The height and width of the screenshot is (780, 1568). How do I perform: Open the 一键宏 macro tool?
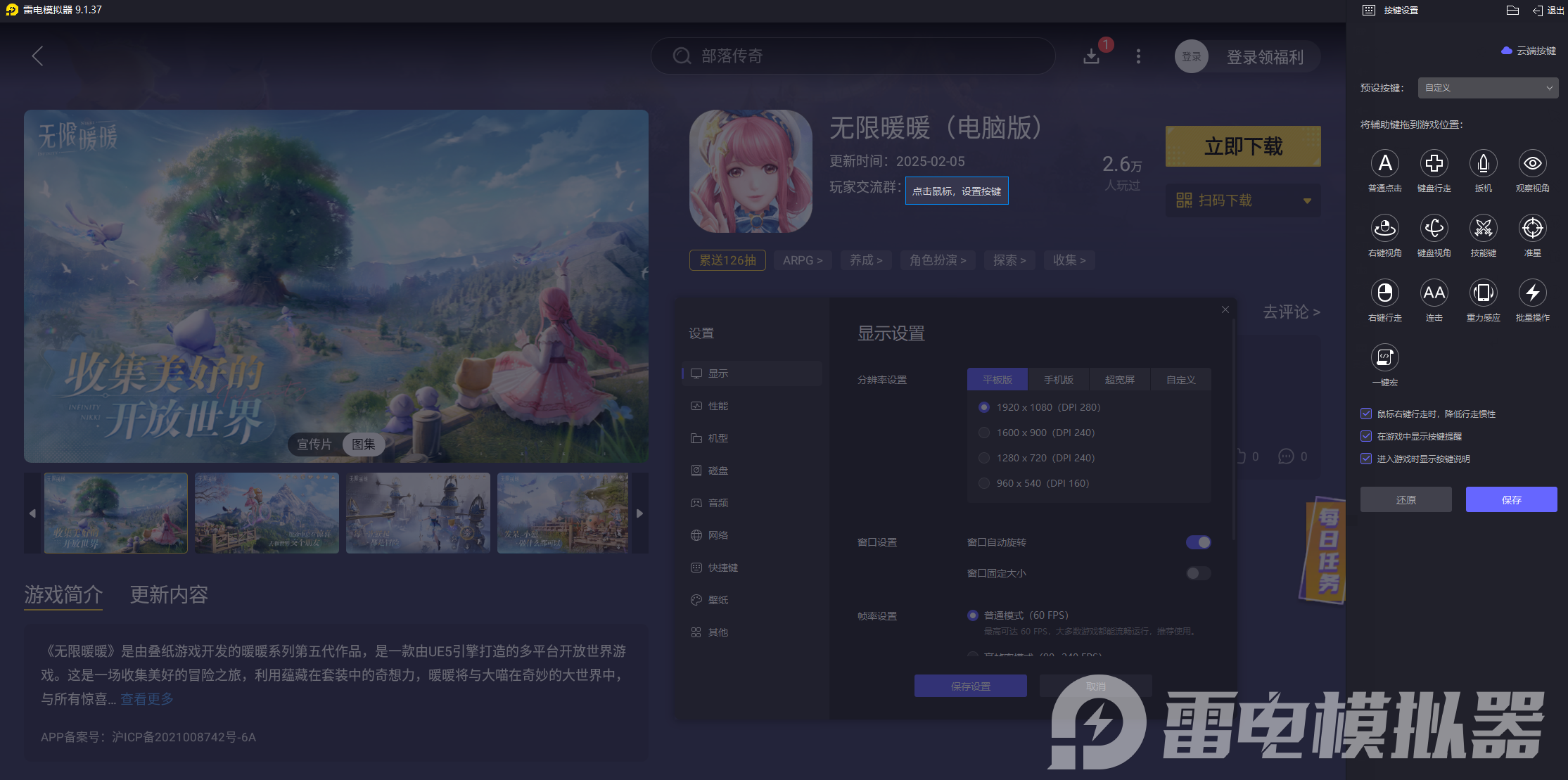(x=1385, y=358)
